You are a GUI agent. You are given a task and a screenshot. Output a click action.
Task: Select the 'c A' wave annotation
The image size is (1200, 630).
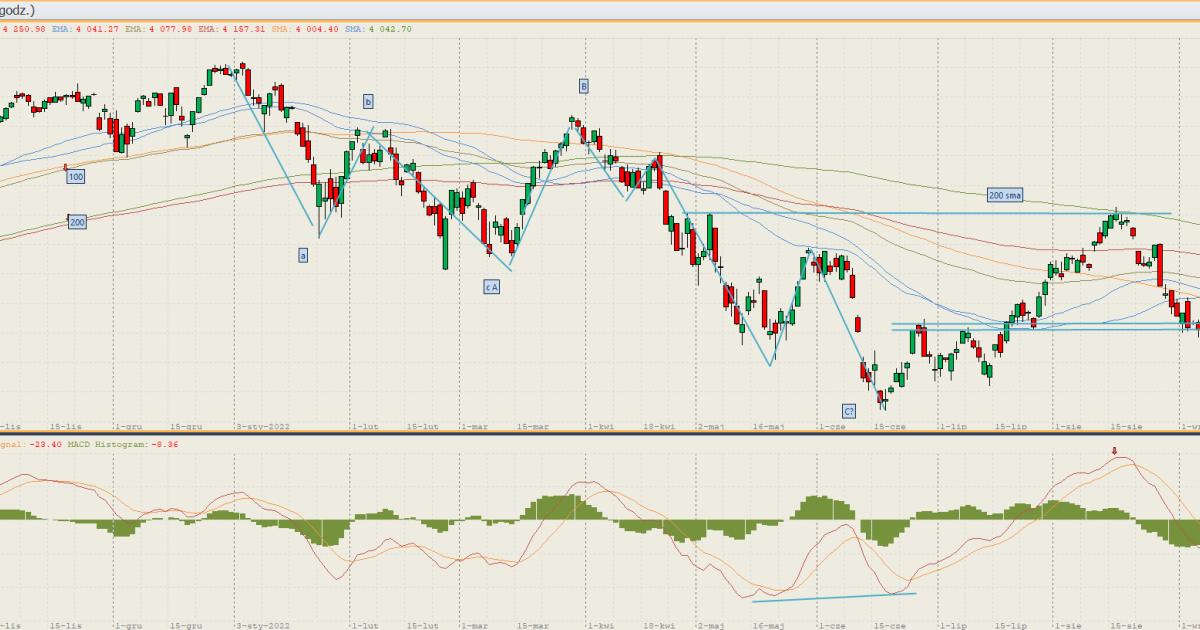click(491, 287)
